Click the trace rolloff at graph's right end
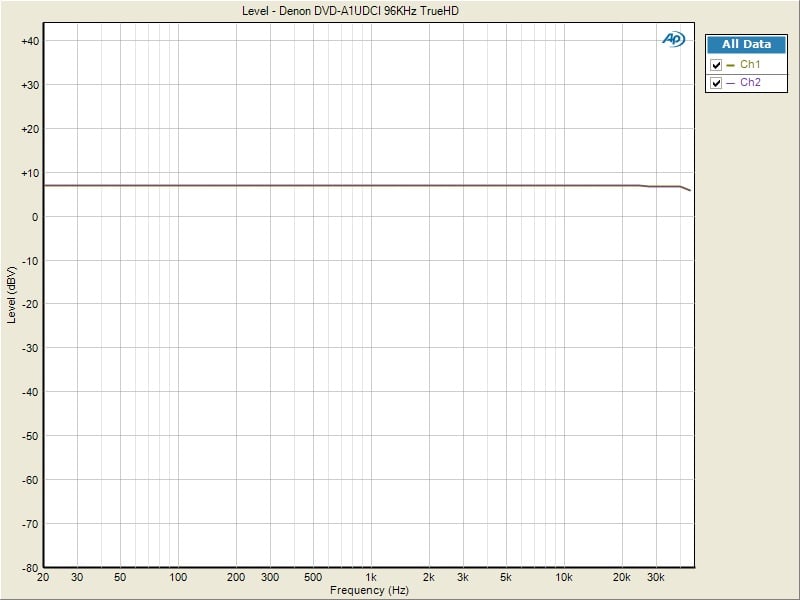This screenshot has height=600, width=800. click(685, 188)
